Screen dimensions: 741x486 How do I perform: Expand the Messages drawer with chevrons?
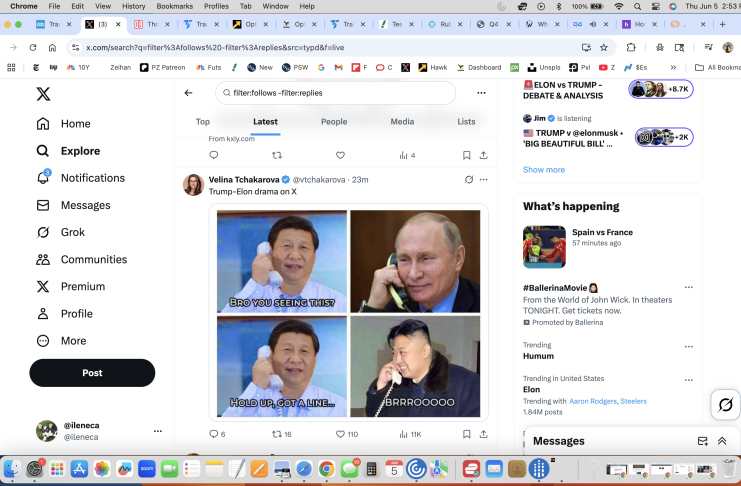pos(722,441)
